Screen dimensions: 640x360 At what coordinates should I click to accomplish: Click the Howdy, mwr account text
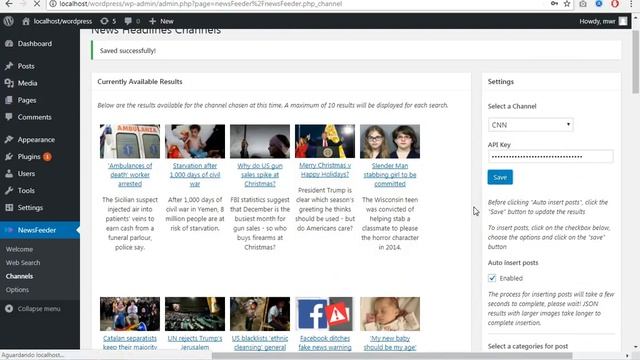597,21
